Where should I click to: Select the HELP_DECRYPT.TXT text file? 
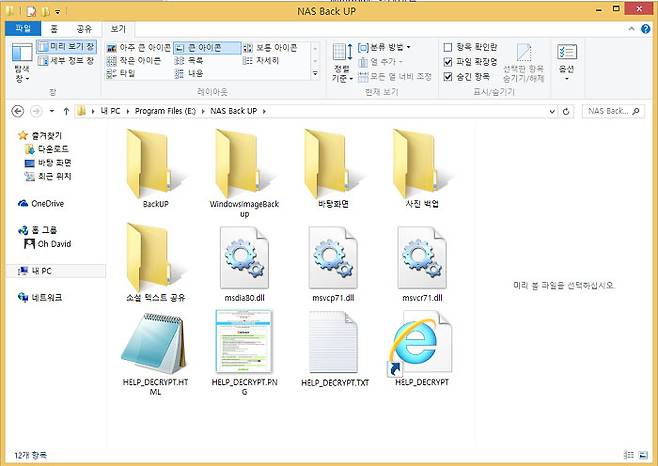point(333,343)
